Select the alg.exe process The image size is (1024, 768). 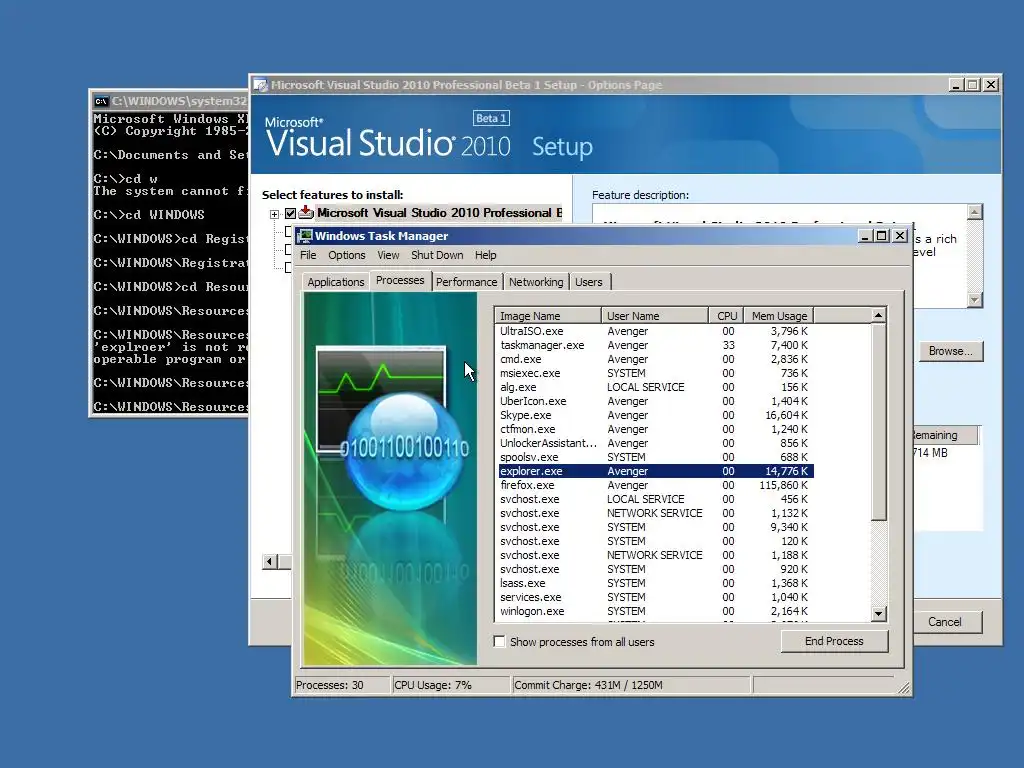click(x=655, y=387)
